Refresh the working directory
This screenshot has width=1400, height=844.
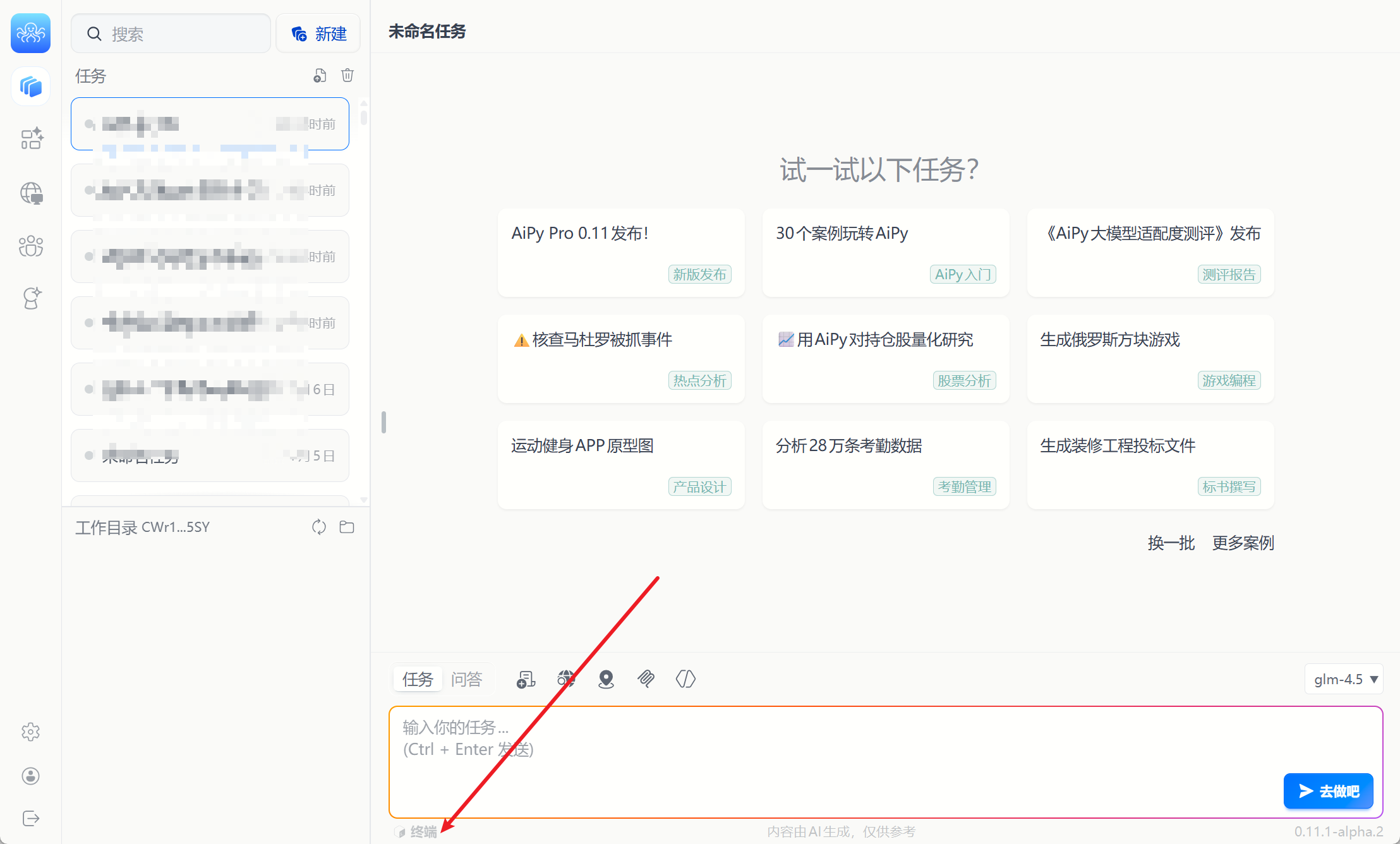(319, 527)
